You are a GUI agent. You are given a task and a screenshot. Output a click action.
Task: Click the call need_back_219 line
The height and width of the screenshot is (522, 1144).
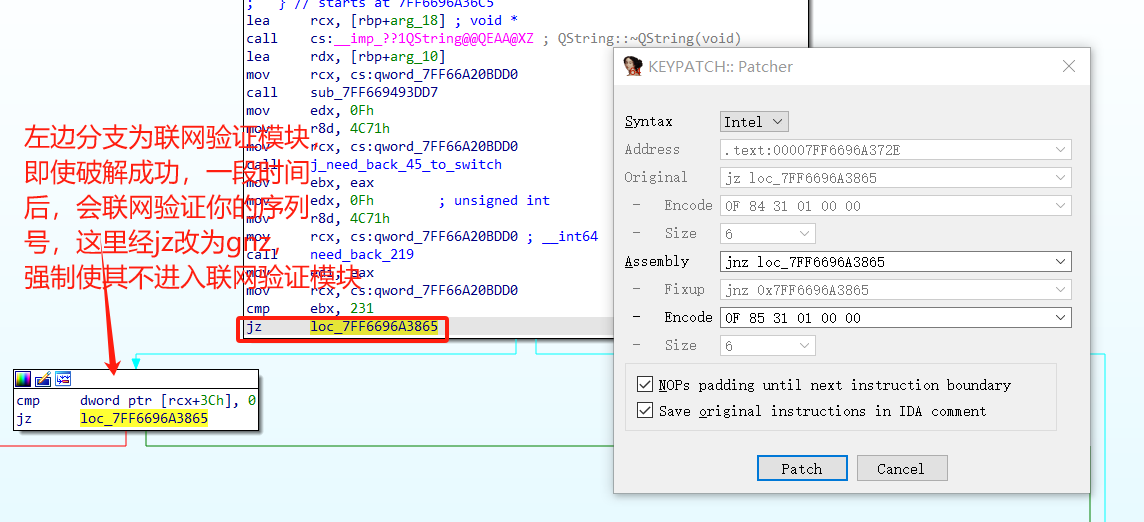[330, 254]
